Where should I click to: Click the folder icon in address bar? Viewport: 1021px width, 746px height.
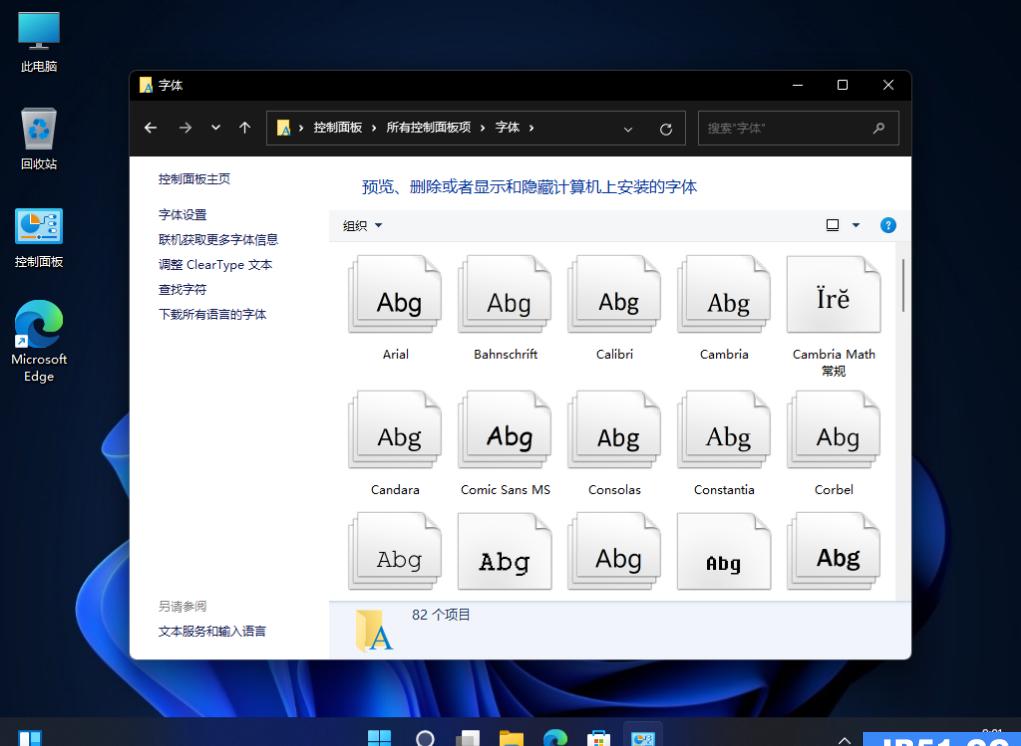[283, 128]
